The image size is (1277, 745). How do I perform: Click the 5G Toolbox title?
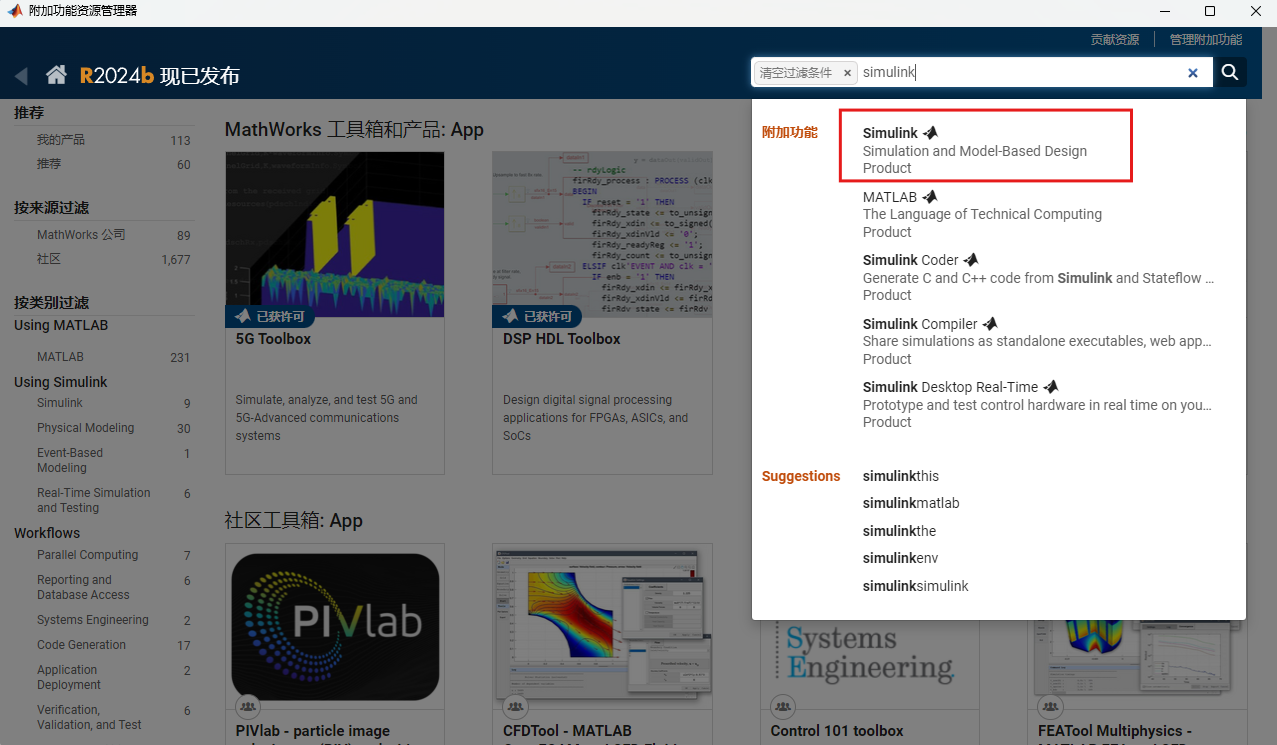click(x=273, y=339)
